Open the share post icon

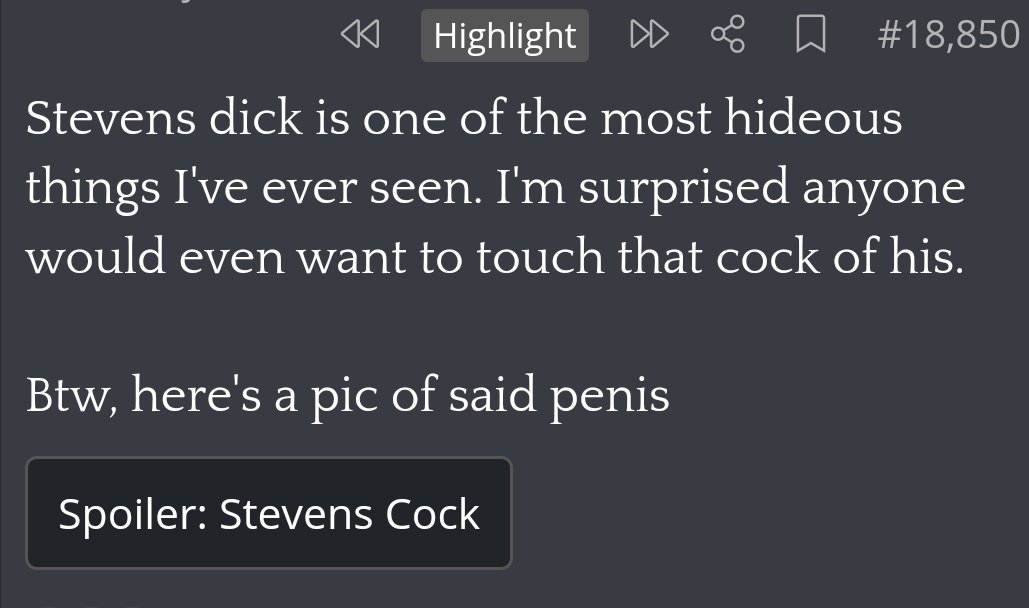(728, 34)
